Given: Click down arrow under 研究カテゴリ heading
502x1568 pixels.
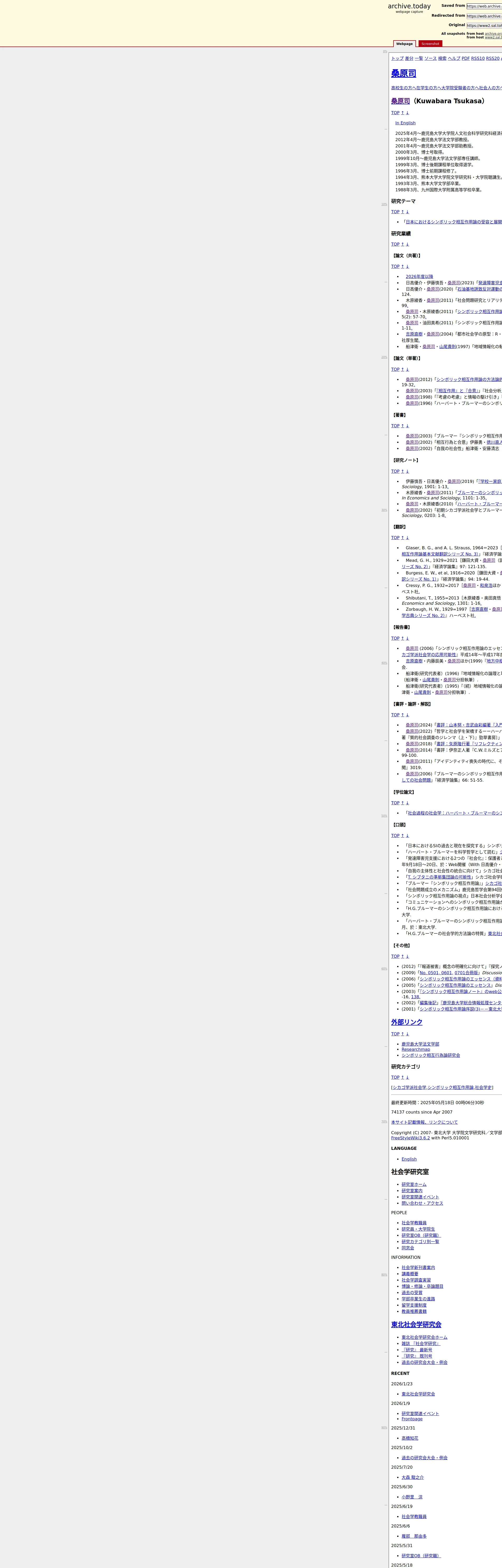Looking at the screenshot, I should click(x=408, y=1077).
